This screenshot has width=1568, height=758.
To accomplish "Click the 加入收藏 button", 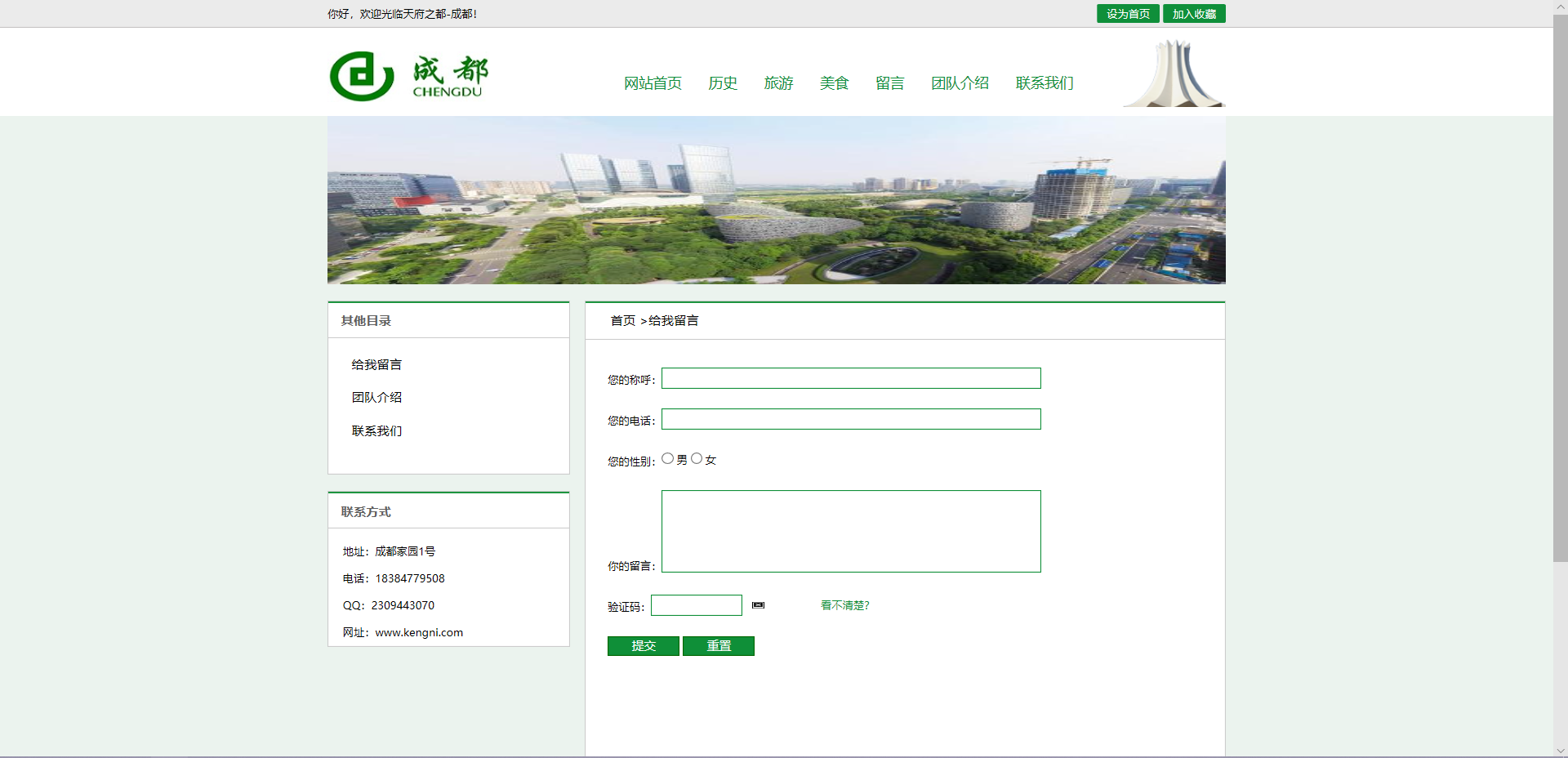I will pyautogui.click(x=1194, y=14).
